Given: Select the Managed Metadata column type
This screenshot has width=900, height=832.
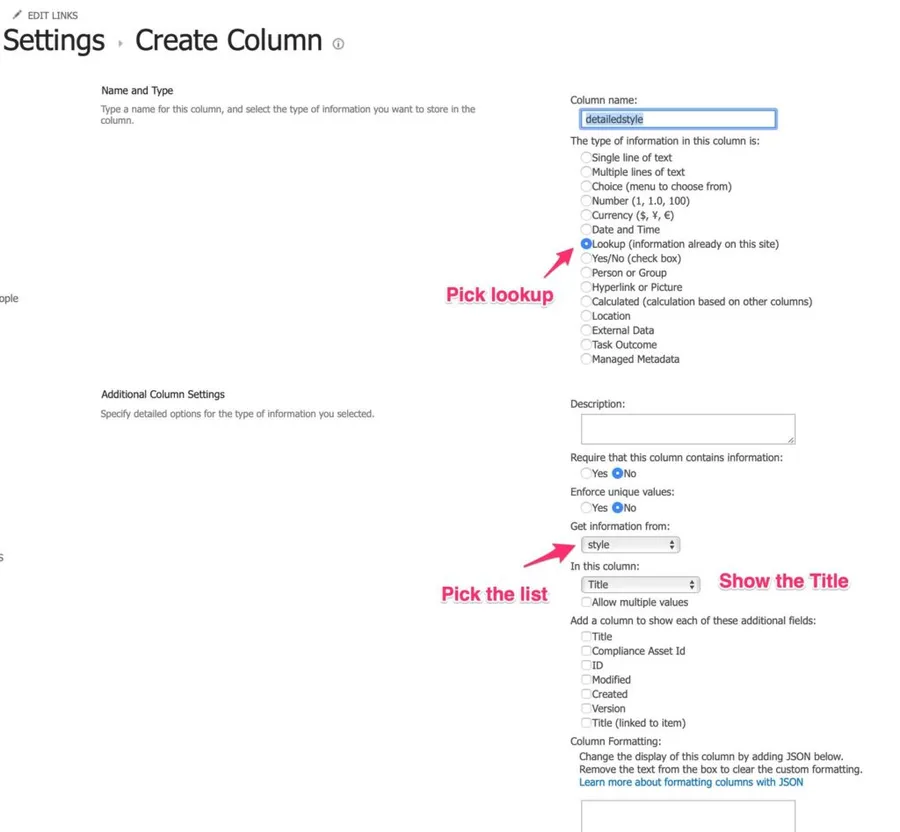Looking at the screenshot, I should [x=586, y=359].
